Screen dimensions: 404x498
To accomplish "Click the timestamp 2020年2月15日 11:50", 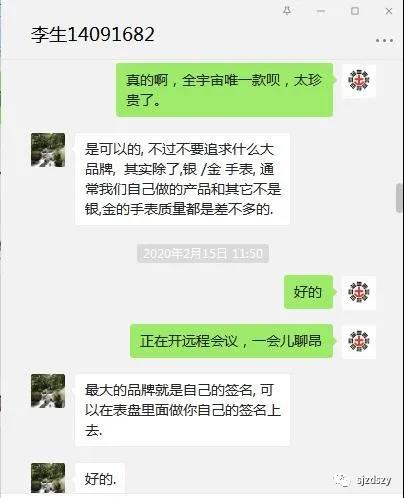I will tap(203, 253).
